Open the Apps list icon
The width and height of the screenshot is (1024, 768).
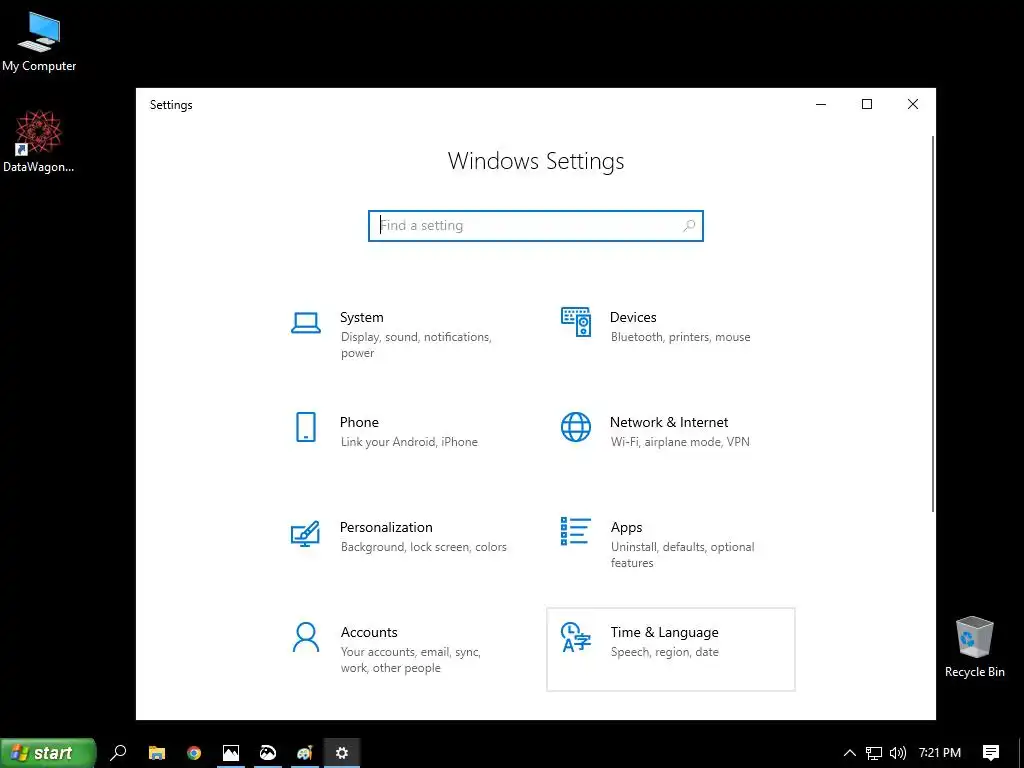click(575, 531)
